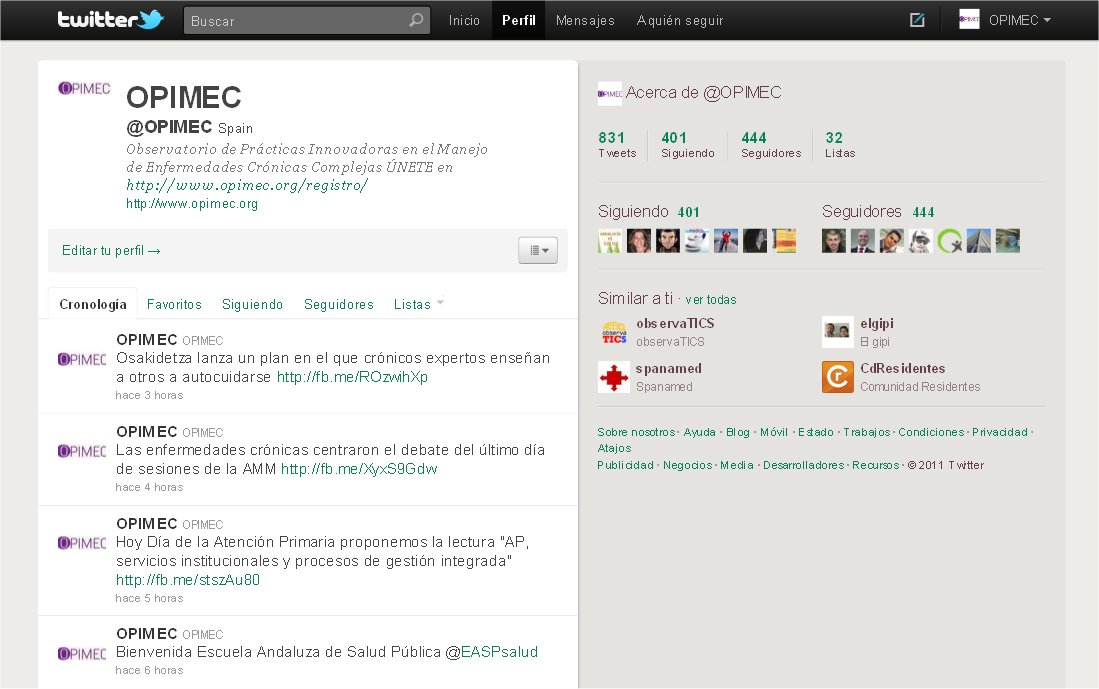The width and height of the screenshot is (1099, 689).
Task: Click fourth avatar in Seguidores row
Action: pos(921,240)
